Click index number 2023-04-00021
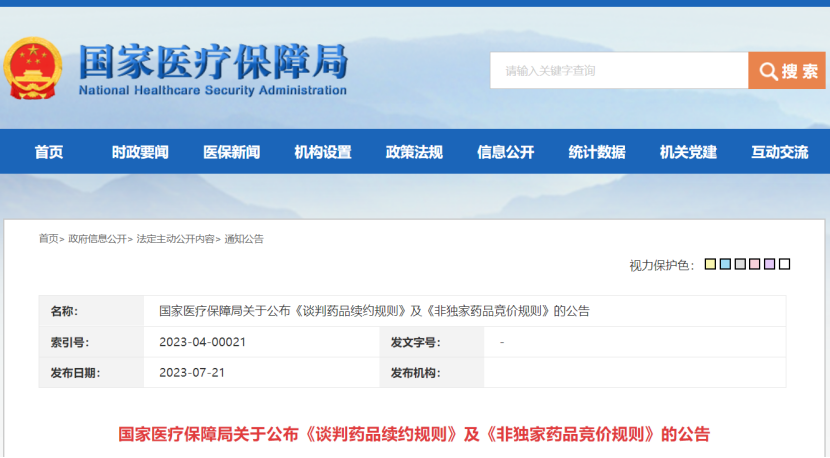Viewport: 830px width, 458px height. tap(202, 342)
